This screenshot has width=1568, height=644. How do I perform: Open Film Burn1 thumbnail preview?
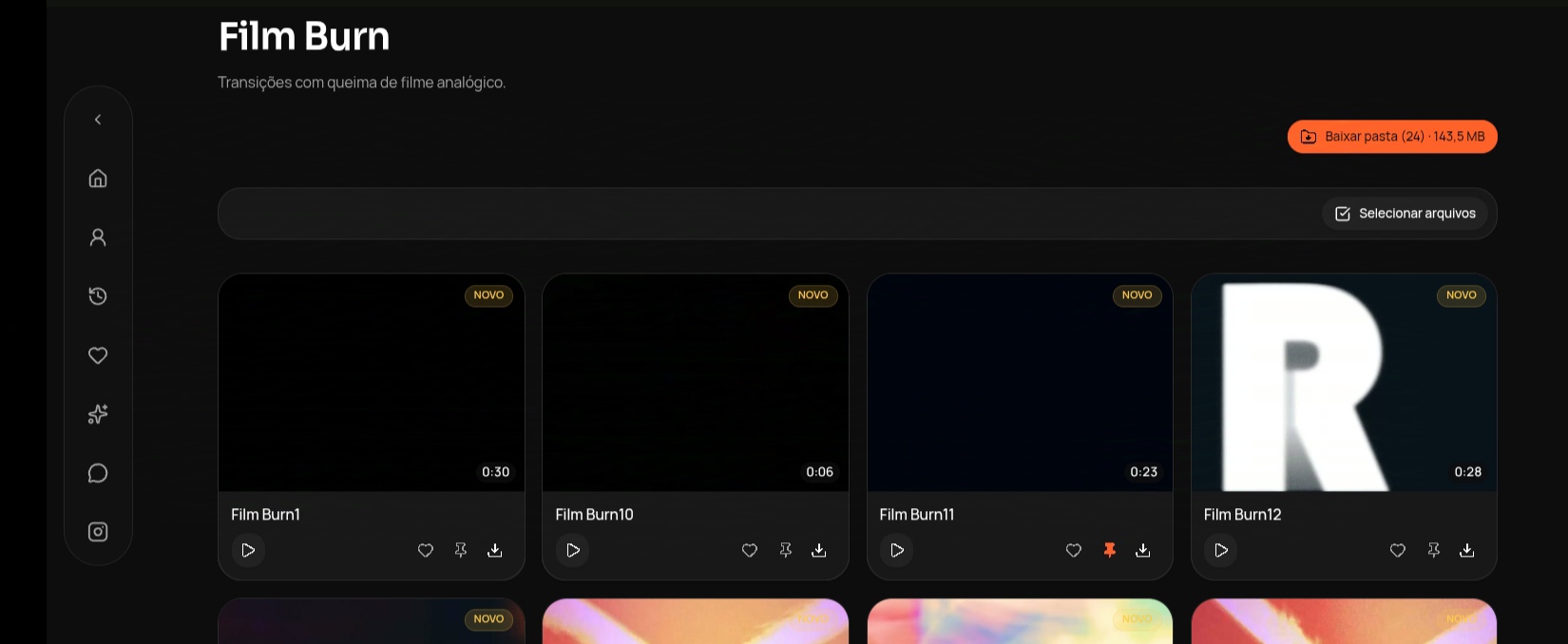point(372,383)
